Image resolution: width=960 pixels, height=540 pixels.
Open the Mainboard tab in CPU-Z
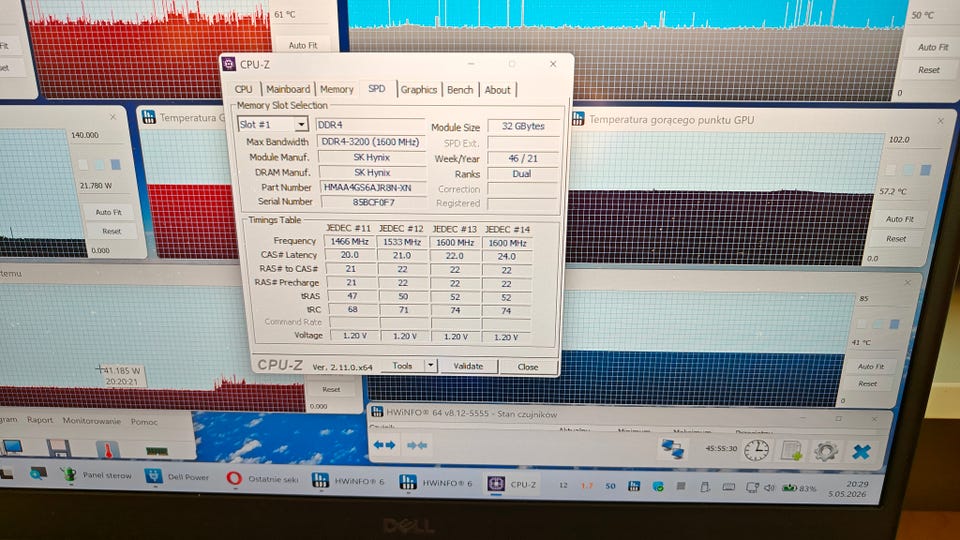tap(288, 89)
